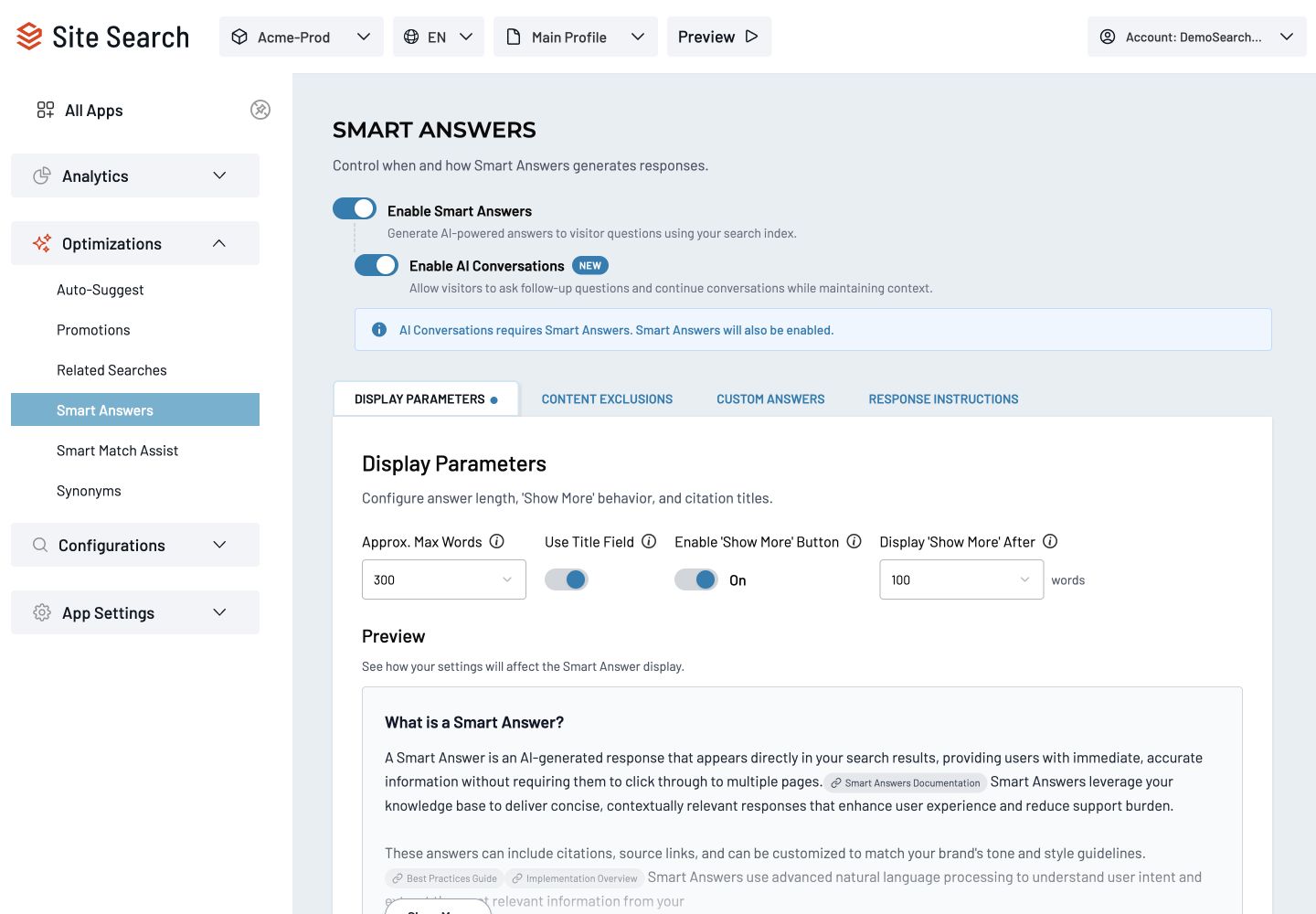Turn off the 'Show More' Button switch

point(696,579)
